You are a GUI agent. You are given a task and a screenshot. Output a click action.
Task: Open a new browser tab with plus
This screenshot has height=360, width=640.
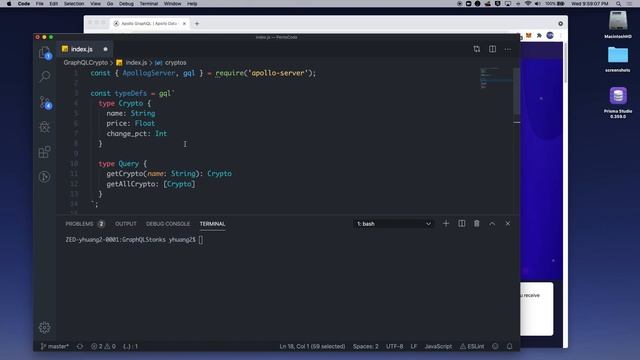tap(197, 24)
